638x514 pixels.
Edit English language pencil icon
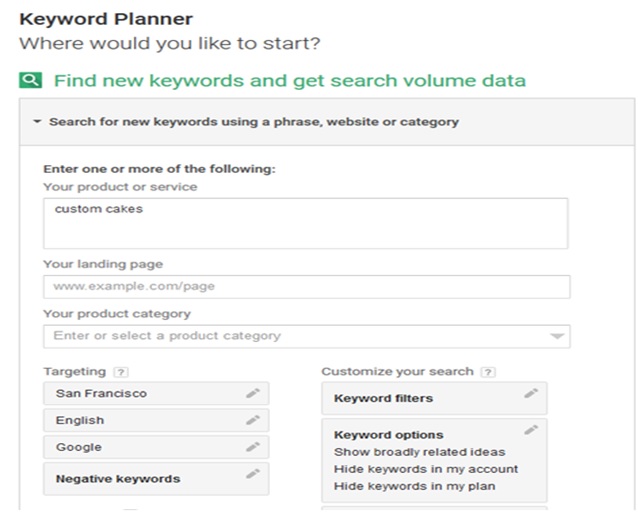[x=253, y=420]
